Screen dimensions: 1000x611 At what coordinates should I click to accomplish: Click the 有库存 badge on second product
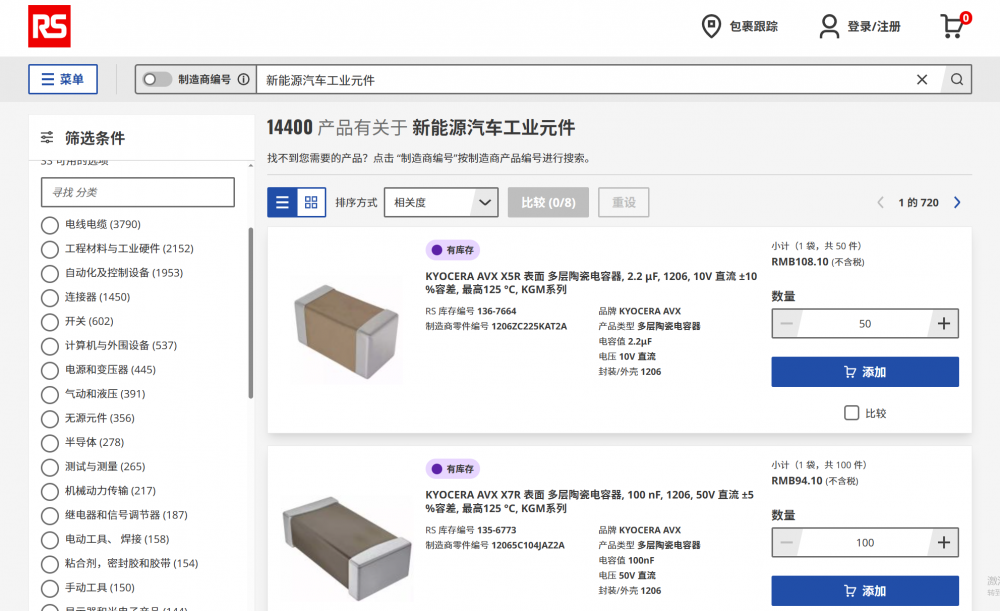click(453, 469)
